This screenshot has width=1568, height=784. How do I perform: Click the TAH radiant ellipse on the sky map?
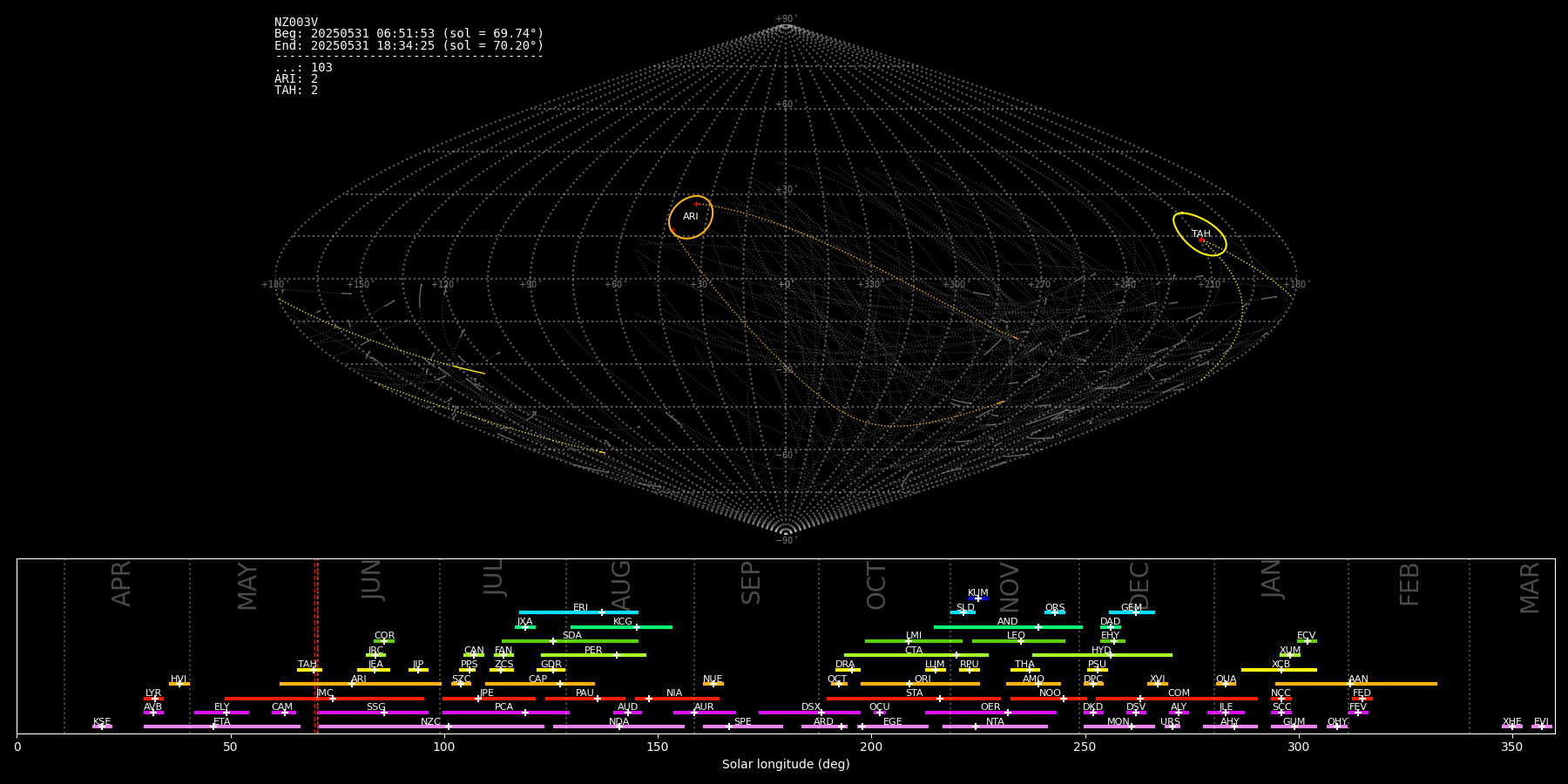[1200, 233]
